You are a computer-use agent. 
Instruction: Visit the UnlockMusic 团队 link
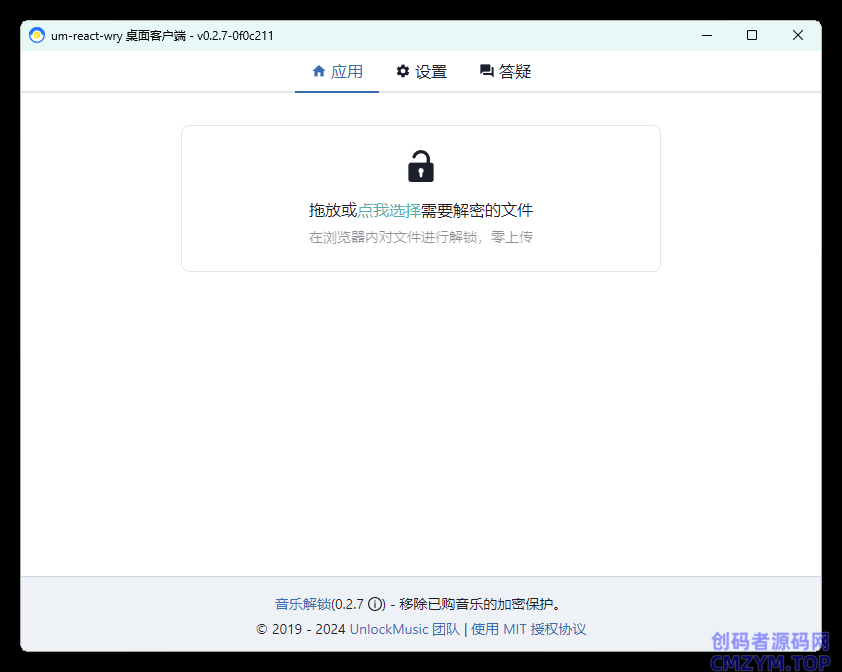(405, 629)
